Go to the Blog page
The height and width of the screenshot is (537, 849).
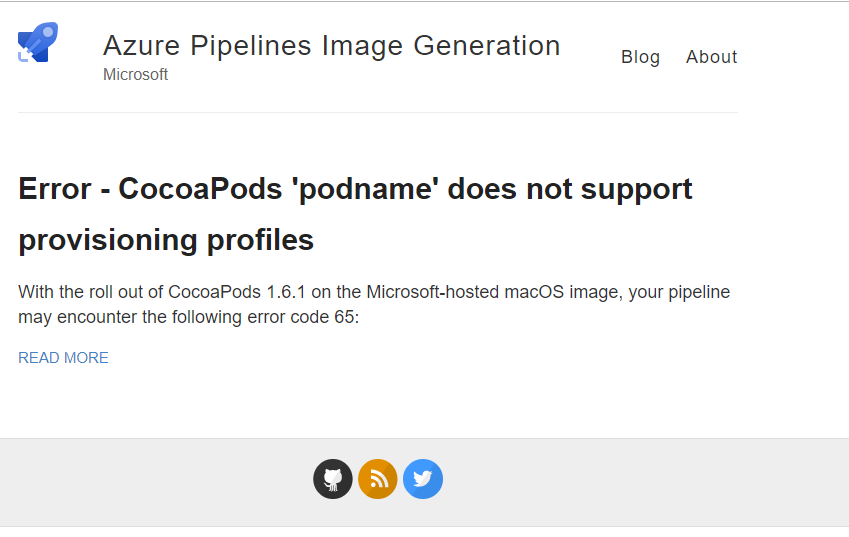point(641,57)
